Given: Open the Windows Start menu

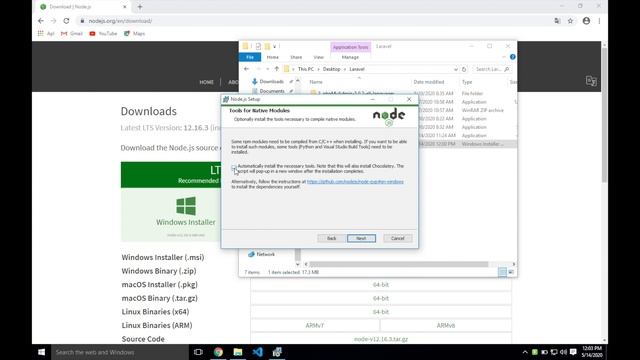Looking at the screenshot, I should click(x=41, y=352).
